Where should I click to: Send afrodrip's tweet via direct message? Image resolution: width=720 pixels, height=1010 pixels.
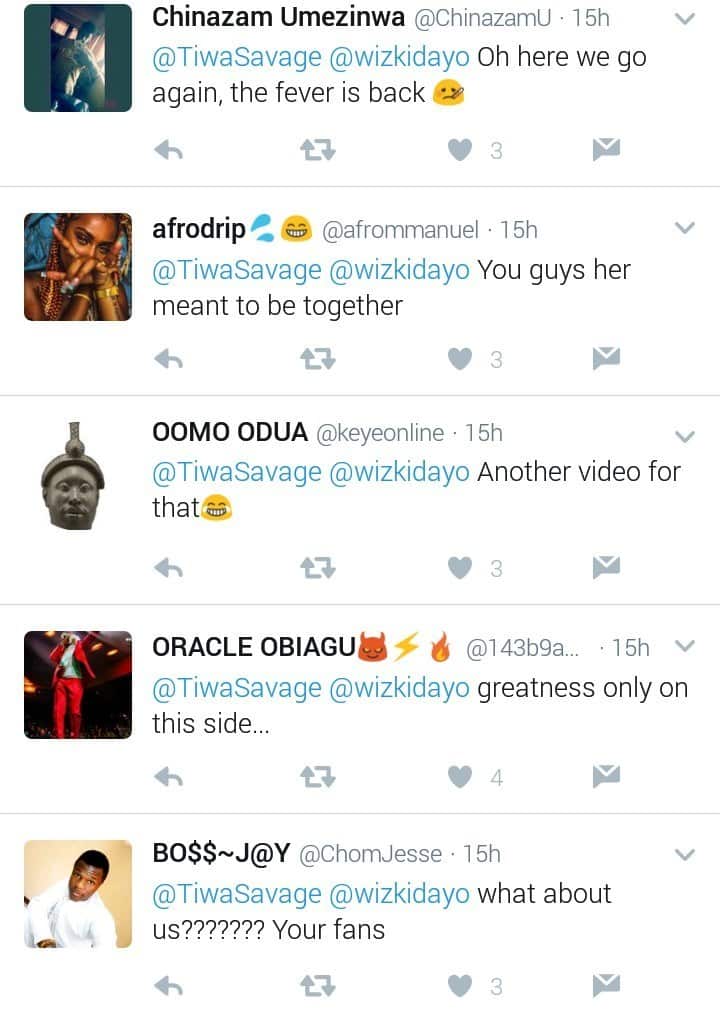606,358
